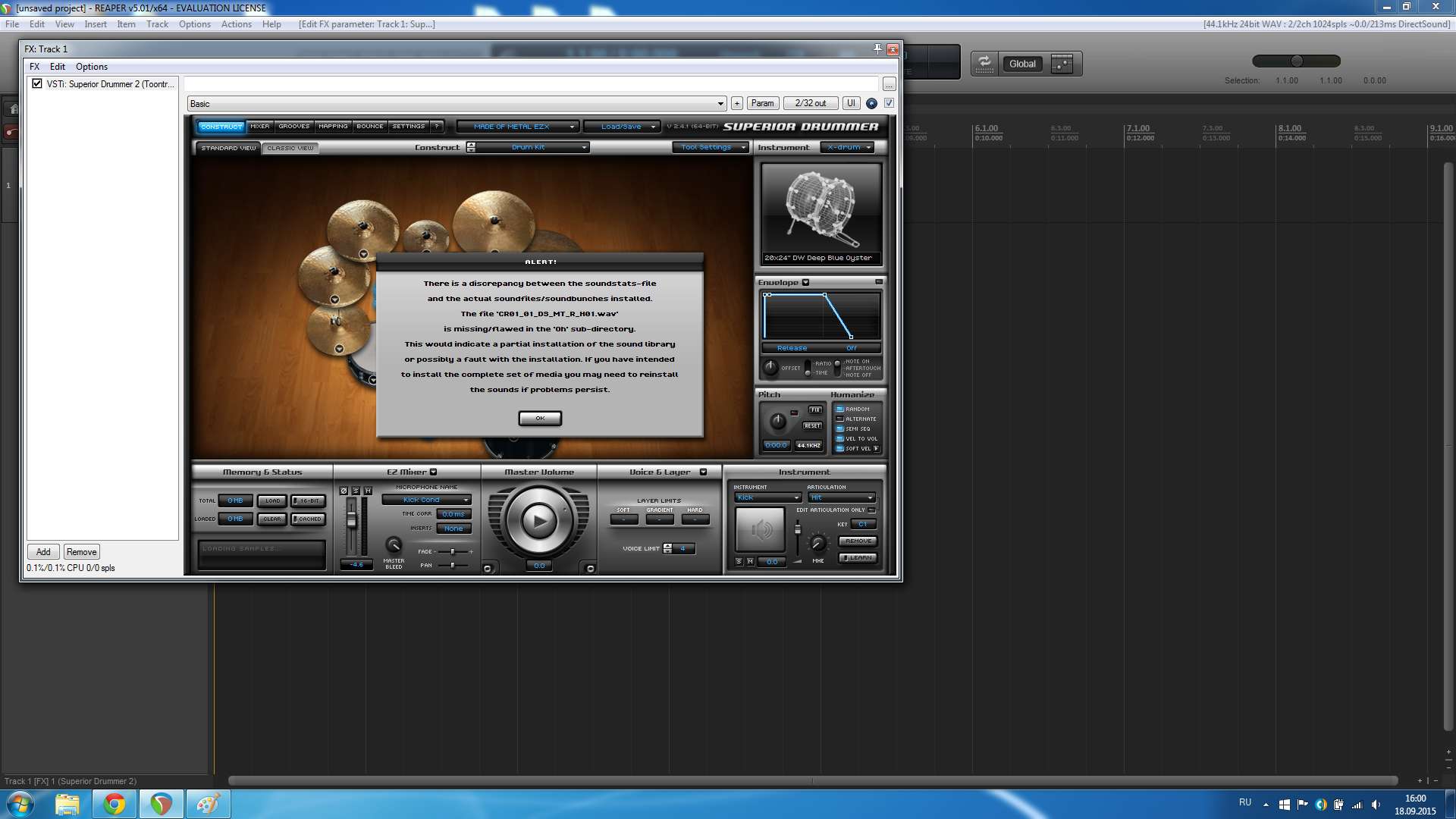Open the Basic preset dropdown

point(457,104)
